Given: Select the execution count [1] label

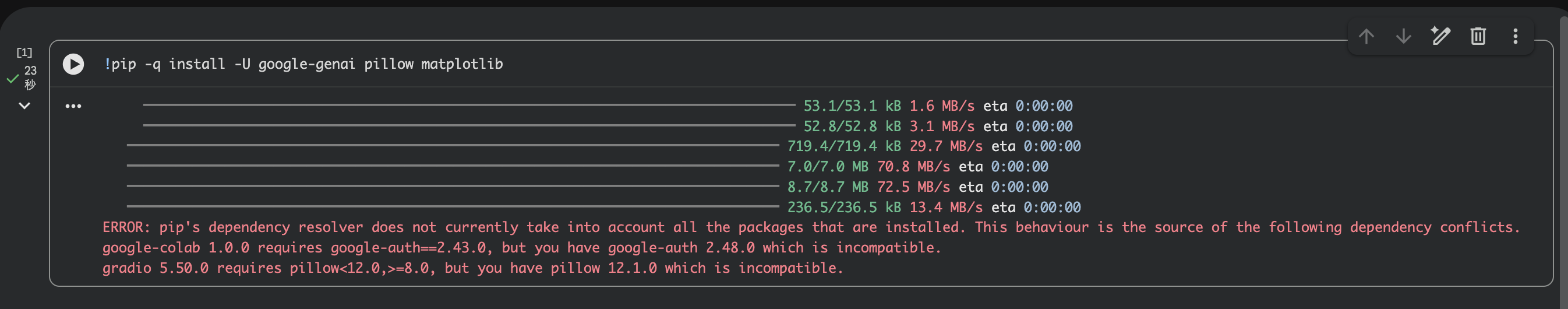Looking at the screenshot, I should tap(24, 52).
